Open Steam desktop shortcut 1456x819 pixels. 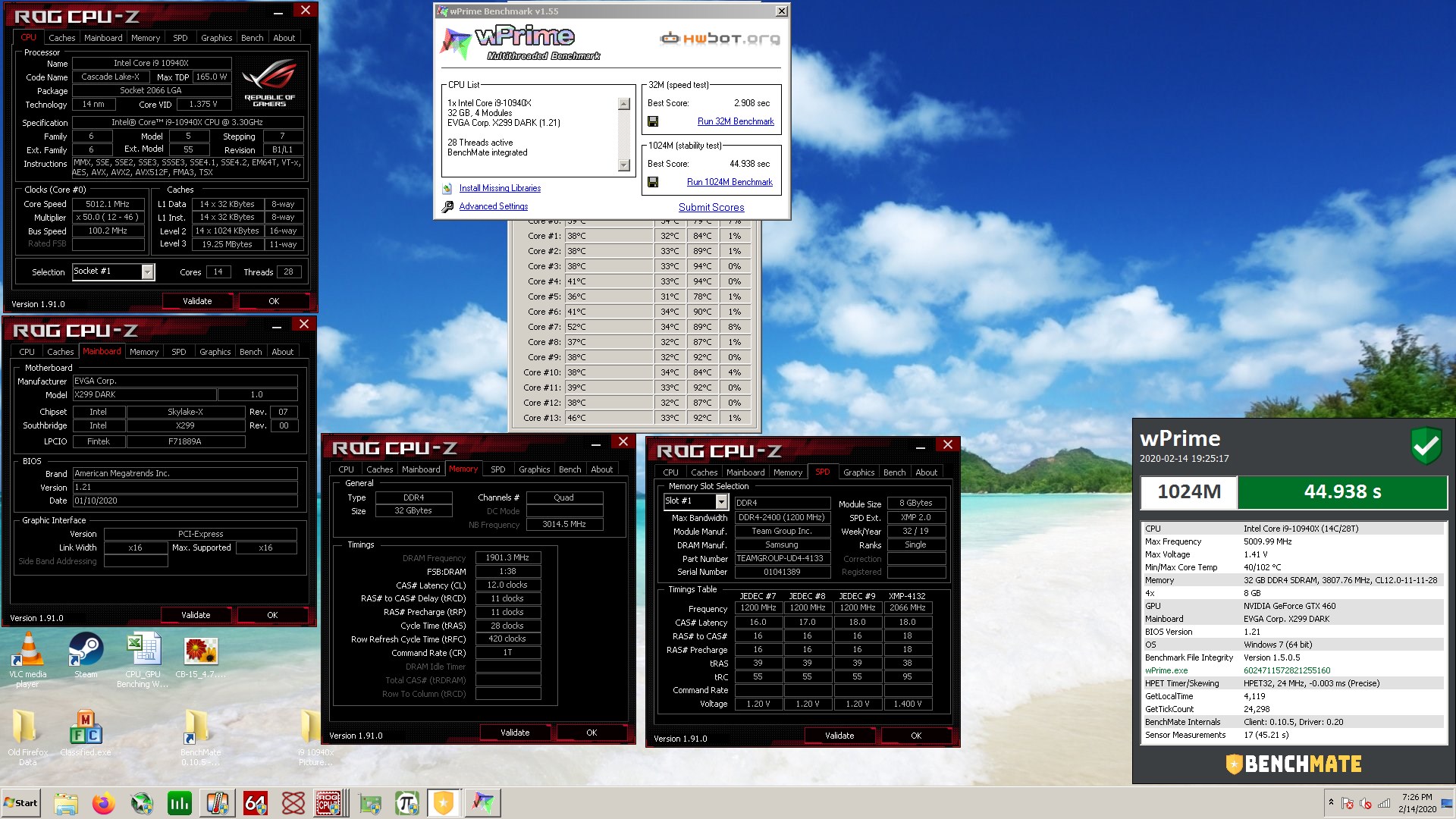tap(86, 655)
